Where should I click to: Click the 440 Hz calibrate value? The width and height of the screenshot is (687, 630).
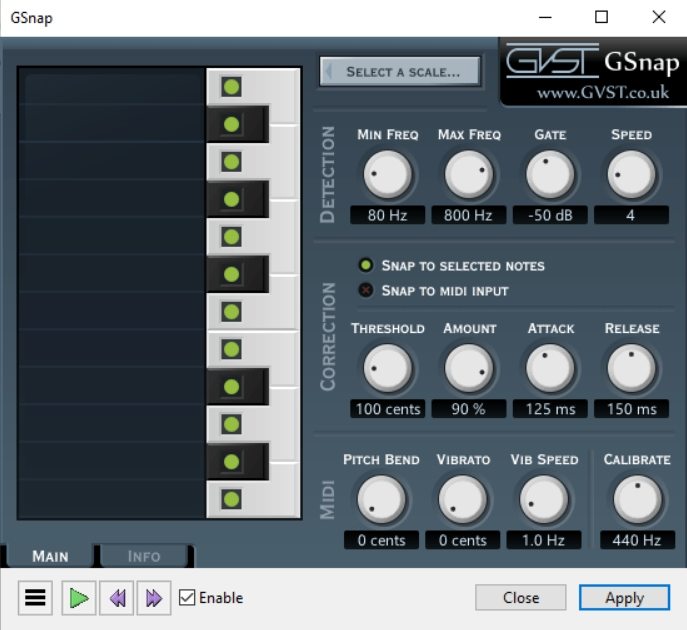click(x=637, y=540)
